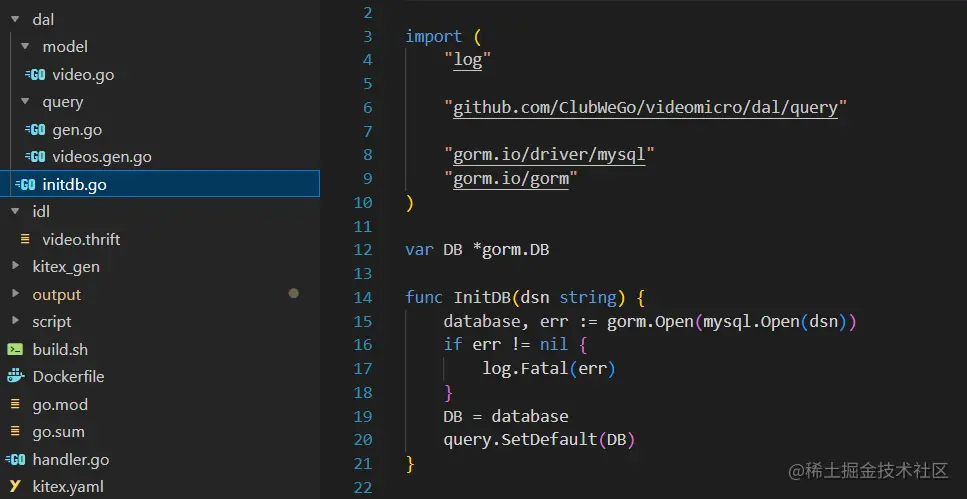Click the Go icon beside handler.go

15,460
